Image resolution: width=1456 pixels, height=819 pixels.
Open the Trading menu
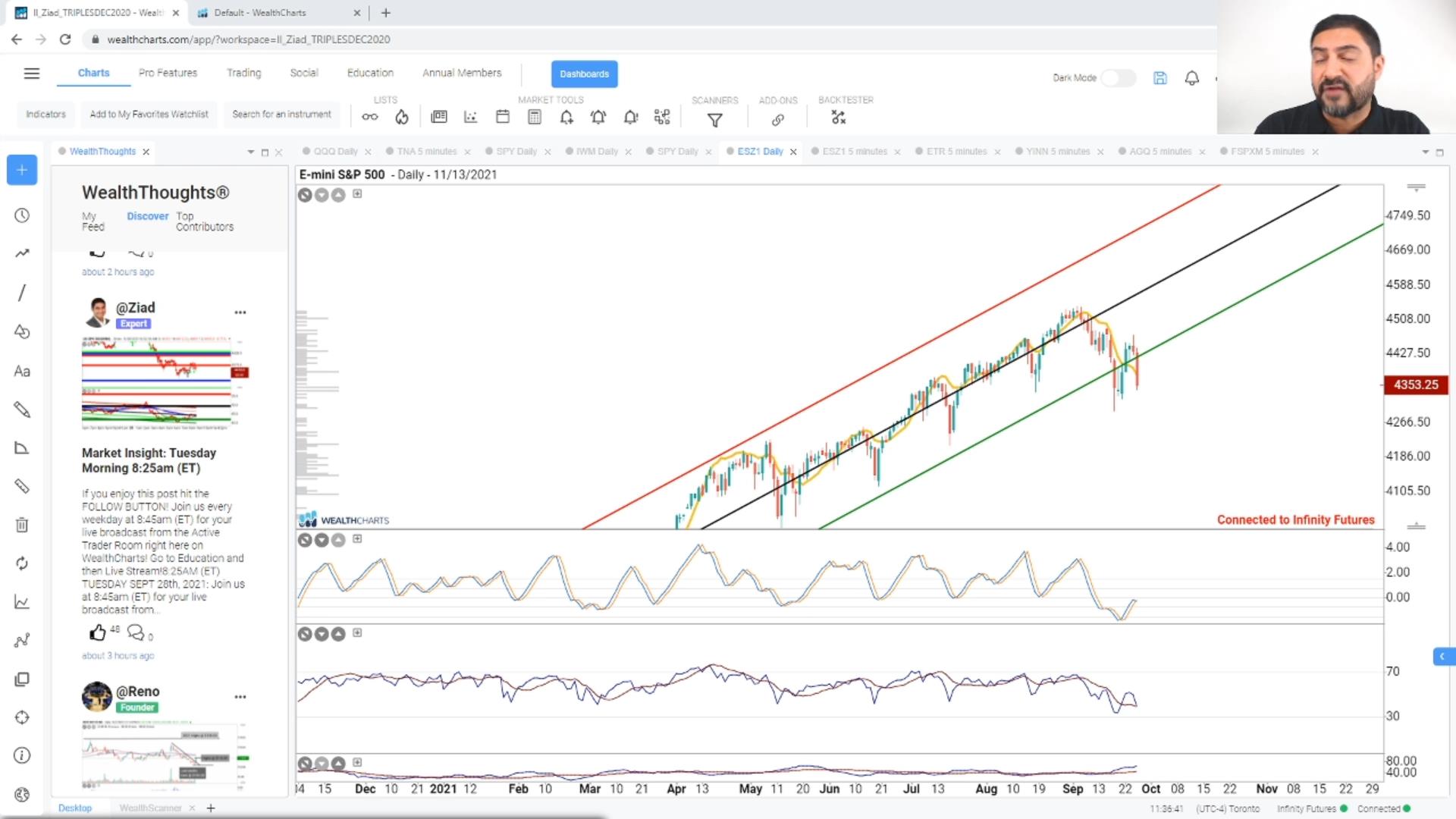click(243, 73)
